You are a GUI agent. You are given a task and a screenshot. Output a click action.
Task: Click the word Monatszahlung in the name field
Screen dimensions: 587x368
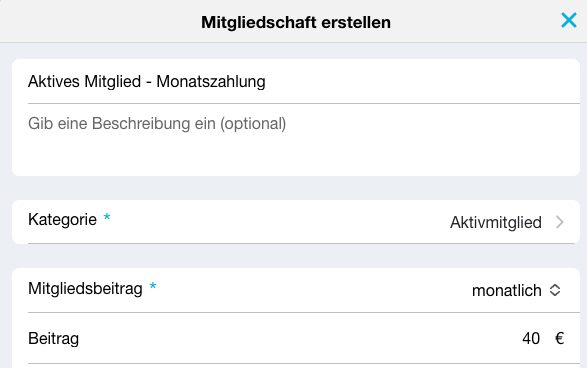pyautogui.click(x=211, y=82)
